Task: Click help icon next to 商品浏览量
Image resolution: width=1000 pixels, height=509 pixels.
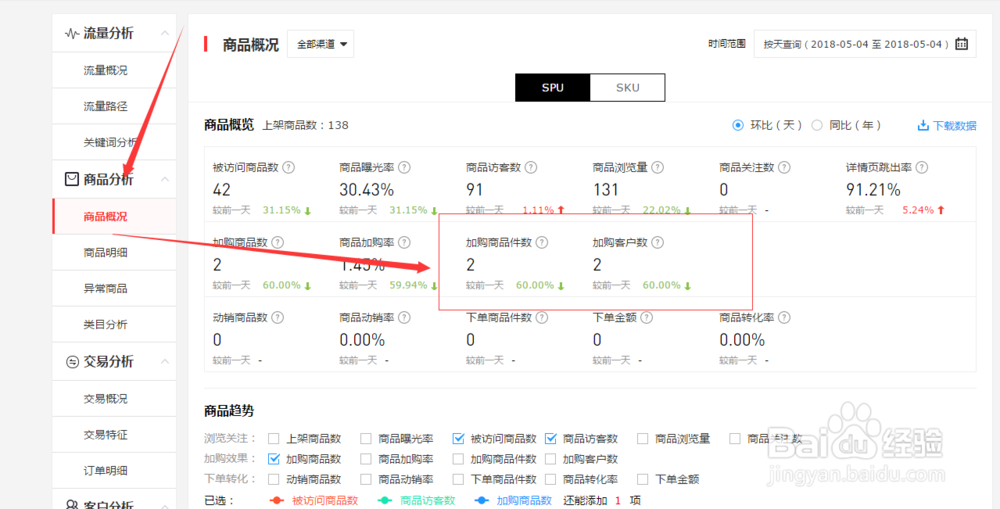Action: click(x=658, y=168)
